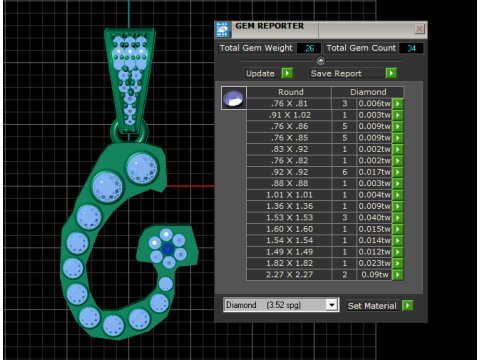Click the Set Material label
The width and height of the screenshot is (480, 360).
[372, 306]
